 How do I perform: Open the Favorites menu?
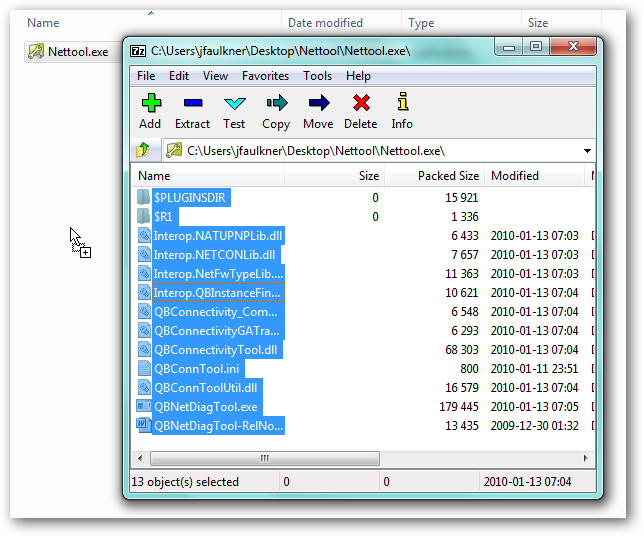[x=265, y=76]
